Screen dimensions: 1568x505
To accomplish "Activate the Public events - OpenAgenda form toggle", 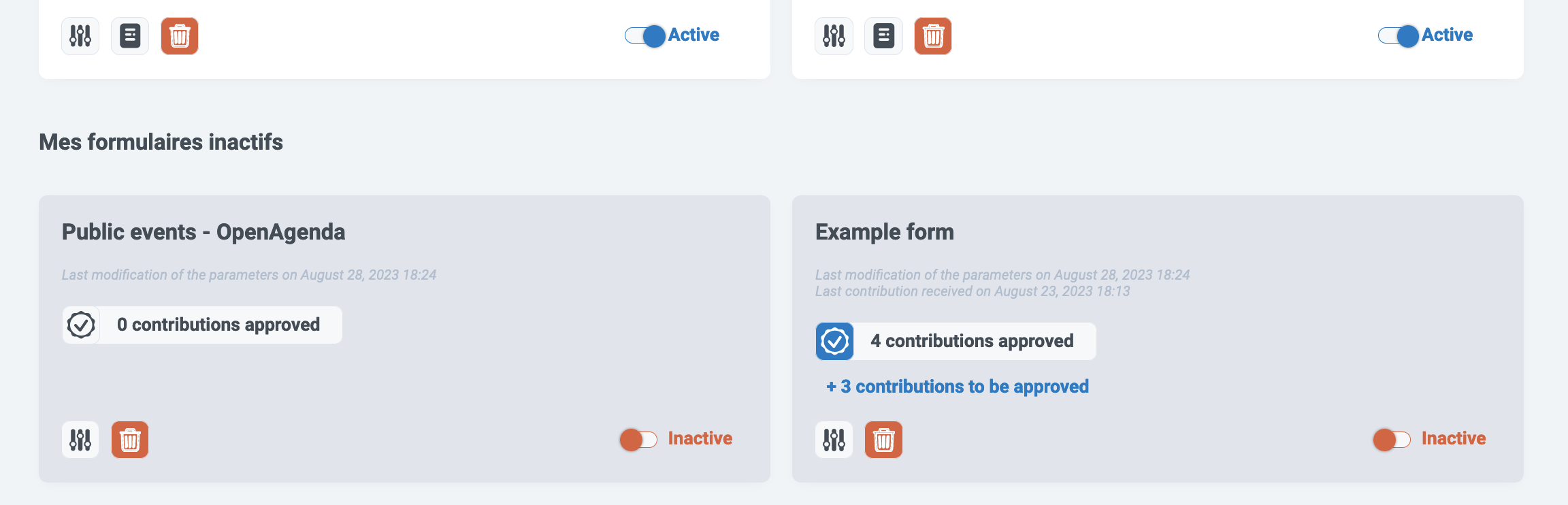I will [x=638, y=439].
